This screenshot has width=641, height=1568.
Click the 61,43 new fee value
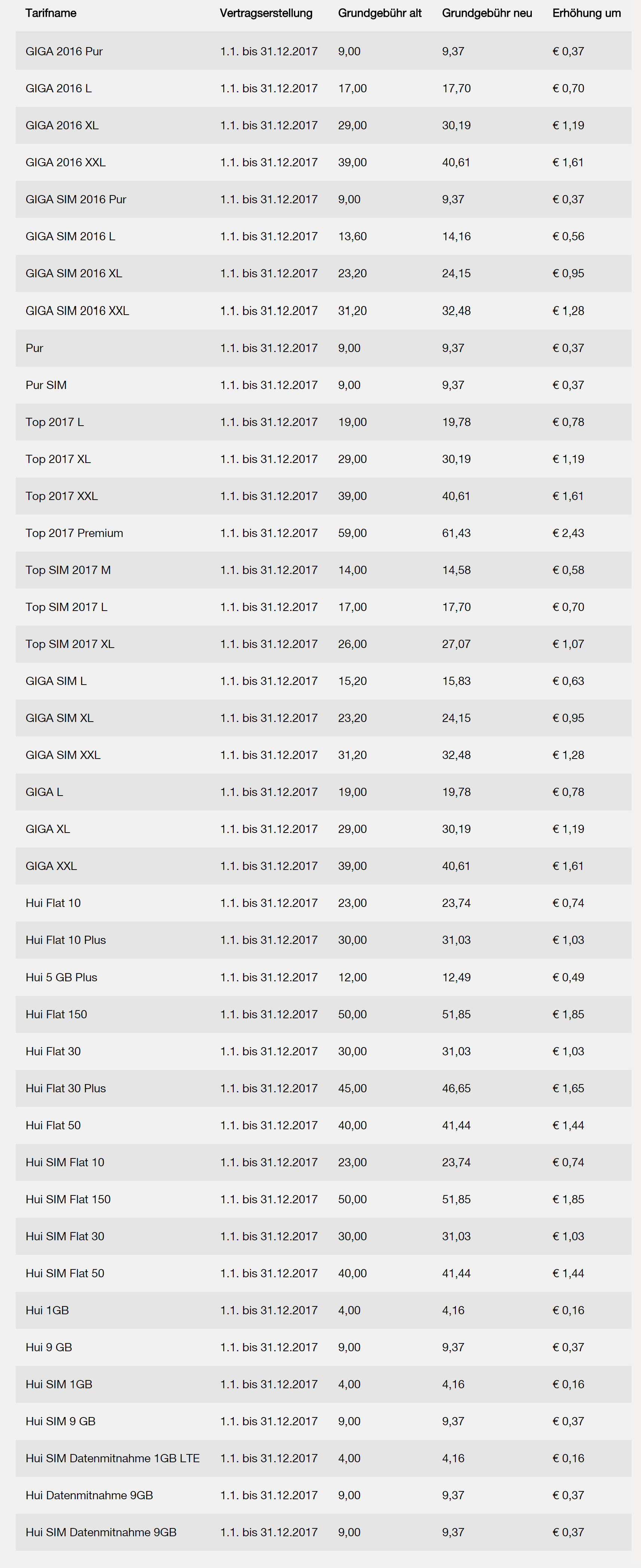point(456,533)
